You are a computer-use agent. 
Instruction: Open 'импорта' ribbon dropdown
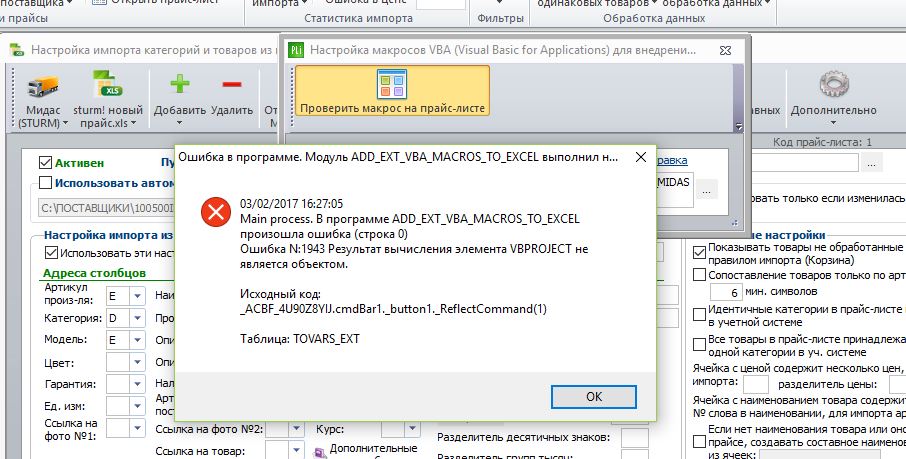pyautogui.click(x=303, y=3)
